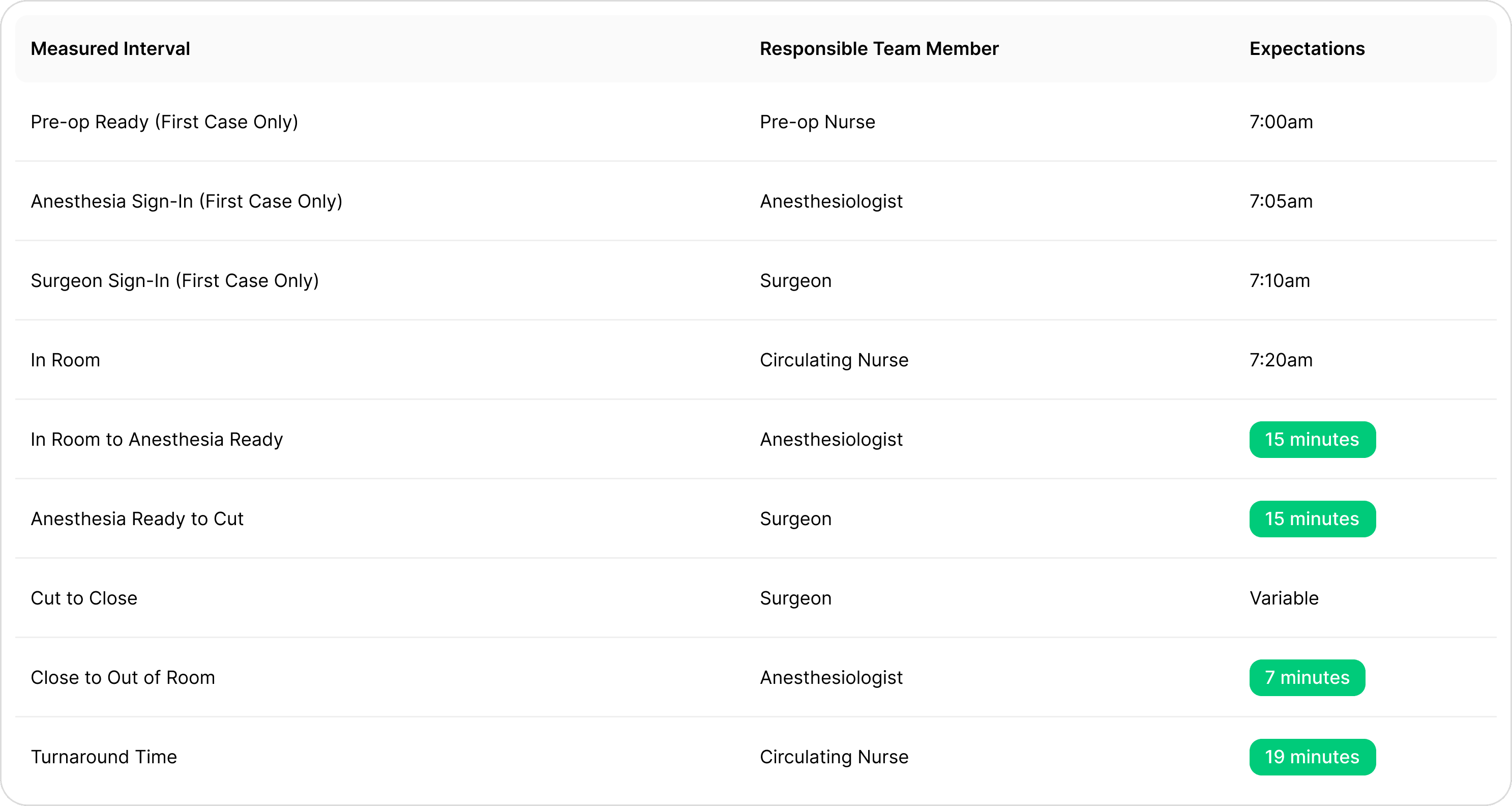Click the 19 minutes green badge
Image resolution: width=1512 pixels, height=806 pixels.
[x=1312, y=757]
